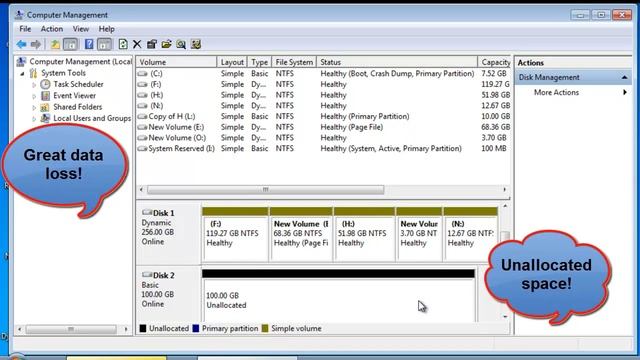Click the volume list right scroll arrow
Image resolution: width=640 pixels, height=360 pixels.
point(504,189)
